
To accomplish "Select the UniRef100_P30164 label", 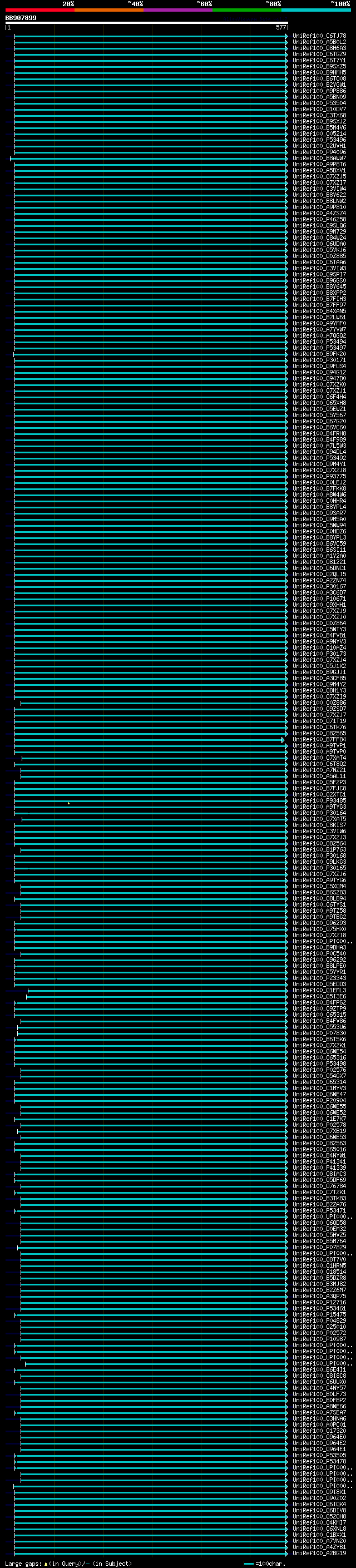I will 319,813.
